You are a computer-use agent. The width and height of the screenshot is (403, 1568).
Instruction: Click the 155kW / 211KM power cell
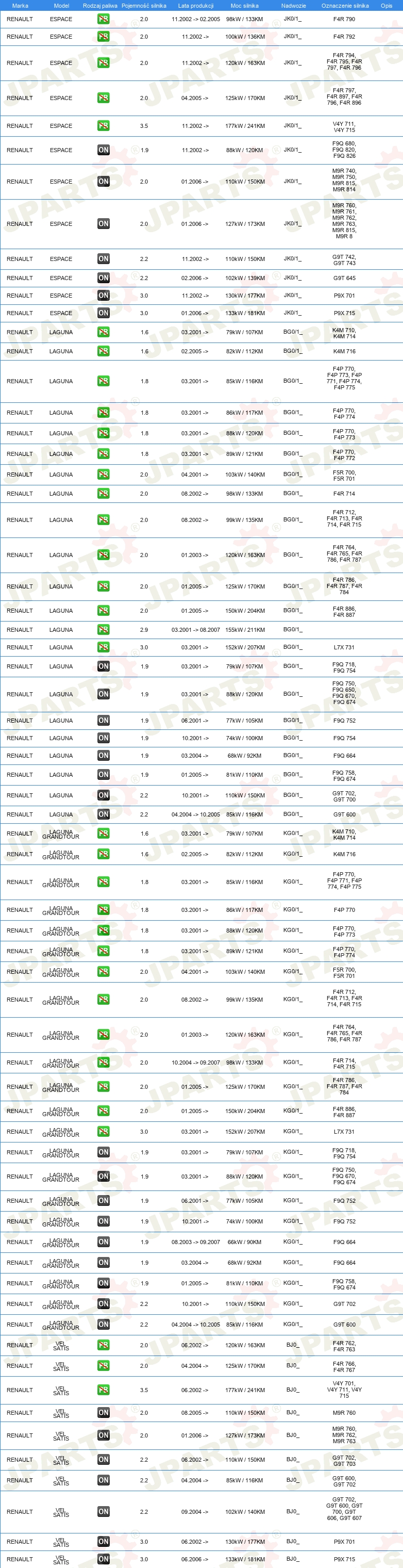pos(245,629)
